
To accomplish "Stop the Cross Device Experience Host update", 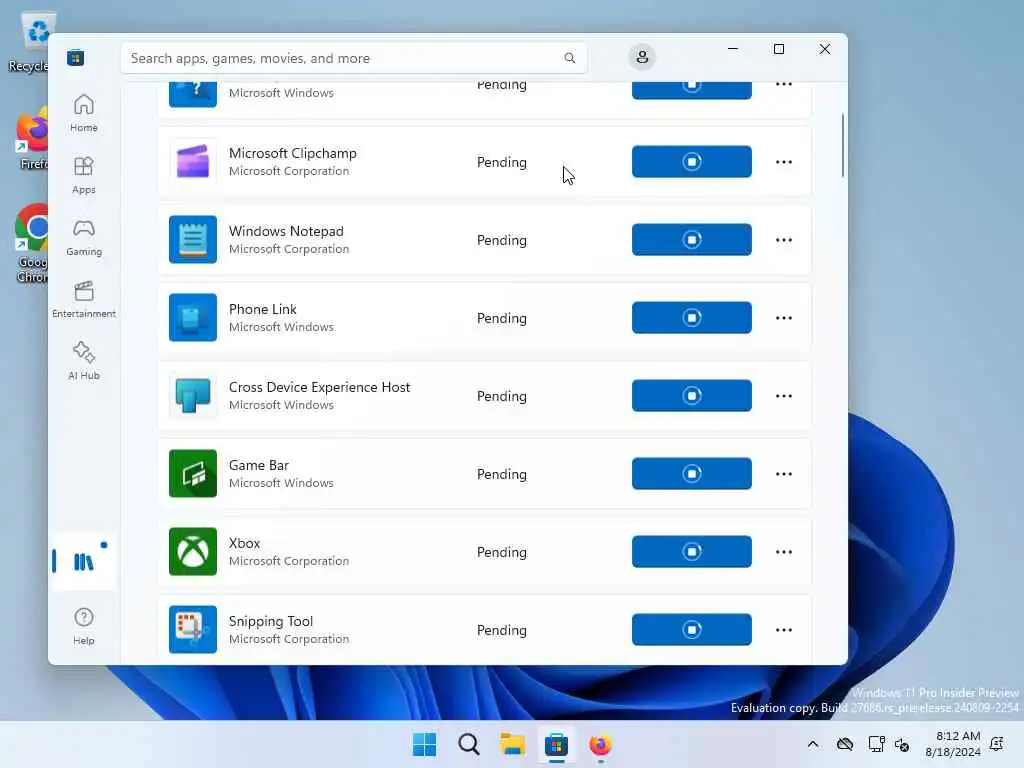I will [x=692, y=396].
